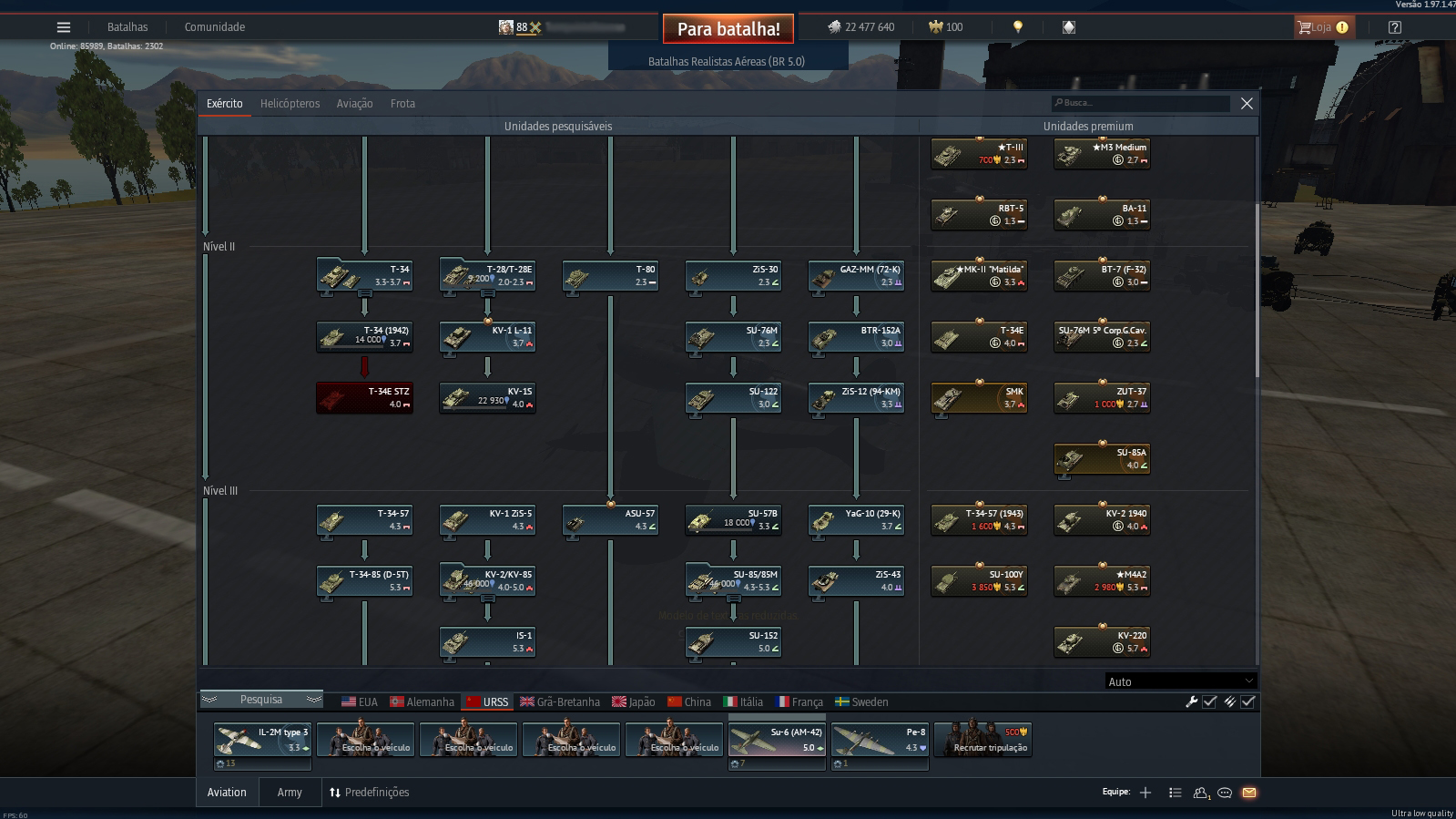1456x819 pixels.
Task: Add a squad member with plus icon
Action: click(1145, 793)
